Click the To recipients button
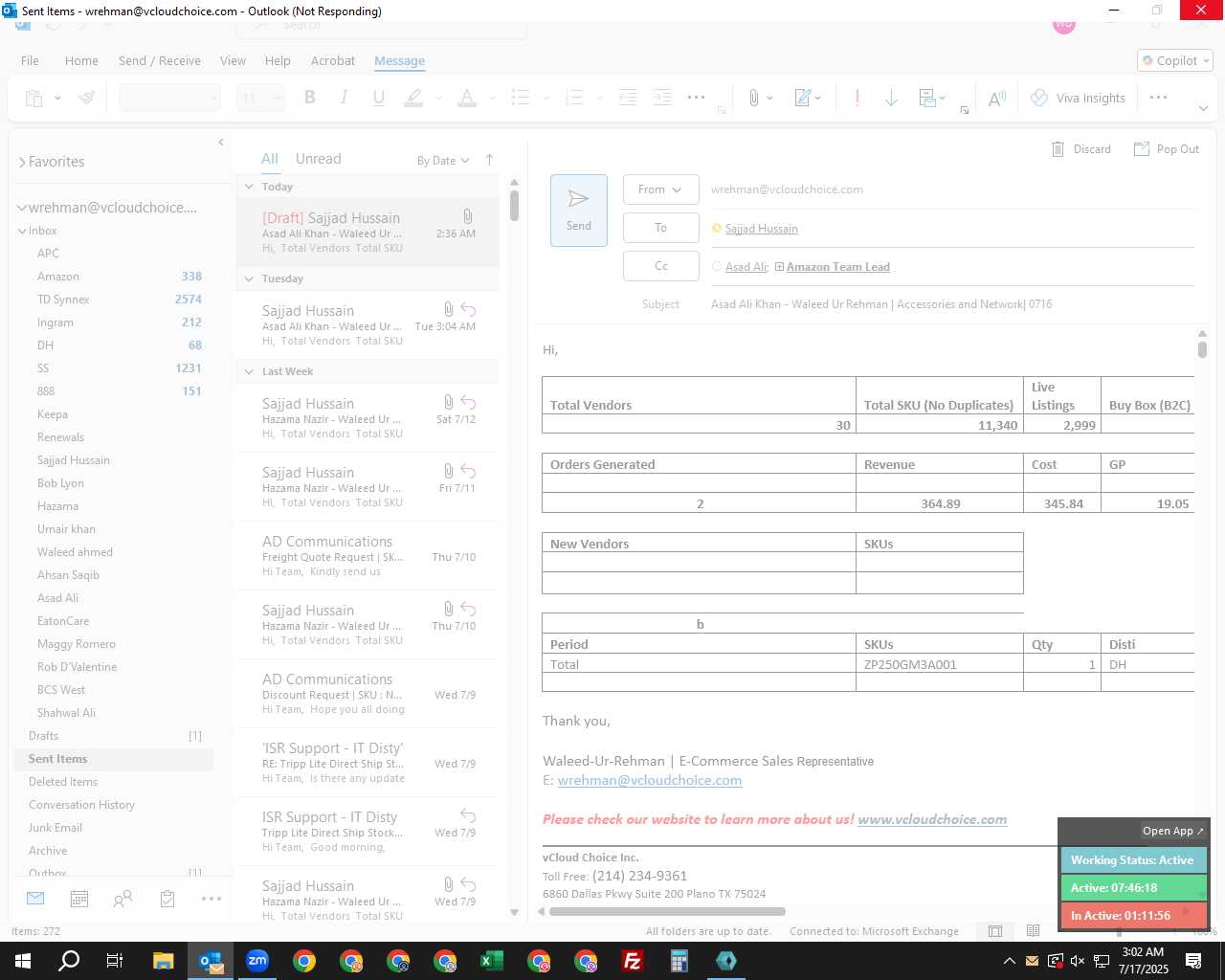Image resolution: width=1225 pixels, height=980 pixels. pyautogui.click(x=660, y=228)
